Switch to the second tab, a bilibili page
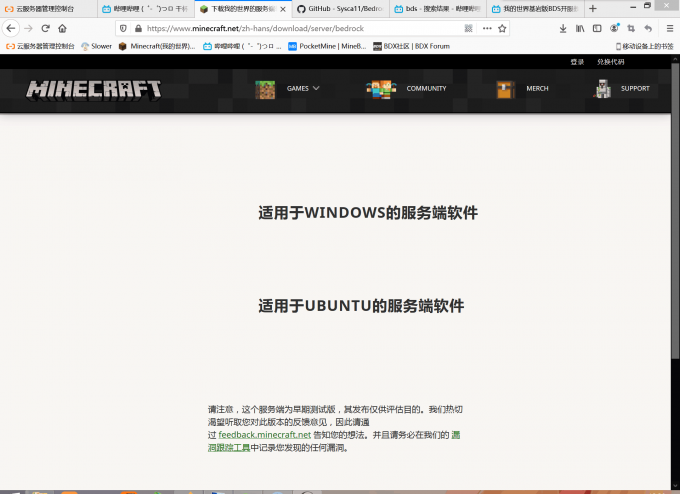 [x=146, y=9]
